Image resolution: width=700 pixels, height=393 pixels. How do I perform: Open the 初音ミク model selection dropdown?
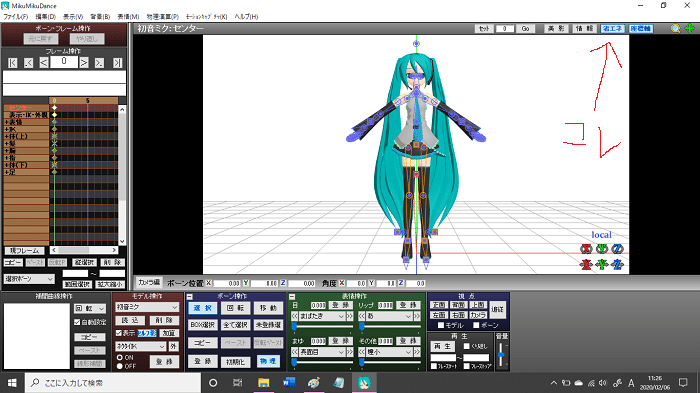[x=147, y=307]
